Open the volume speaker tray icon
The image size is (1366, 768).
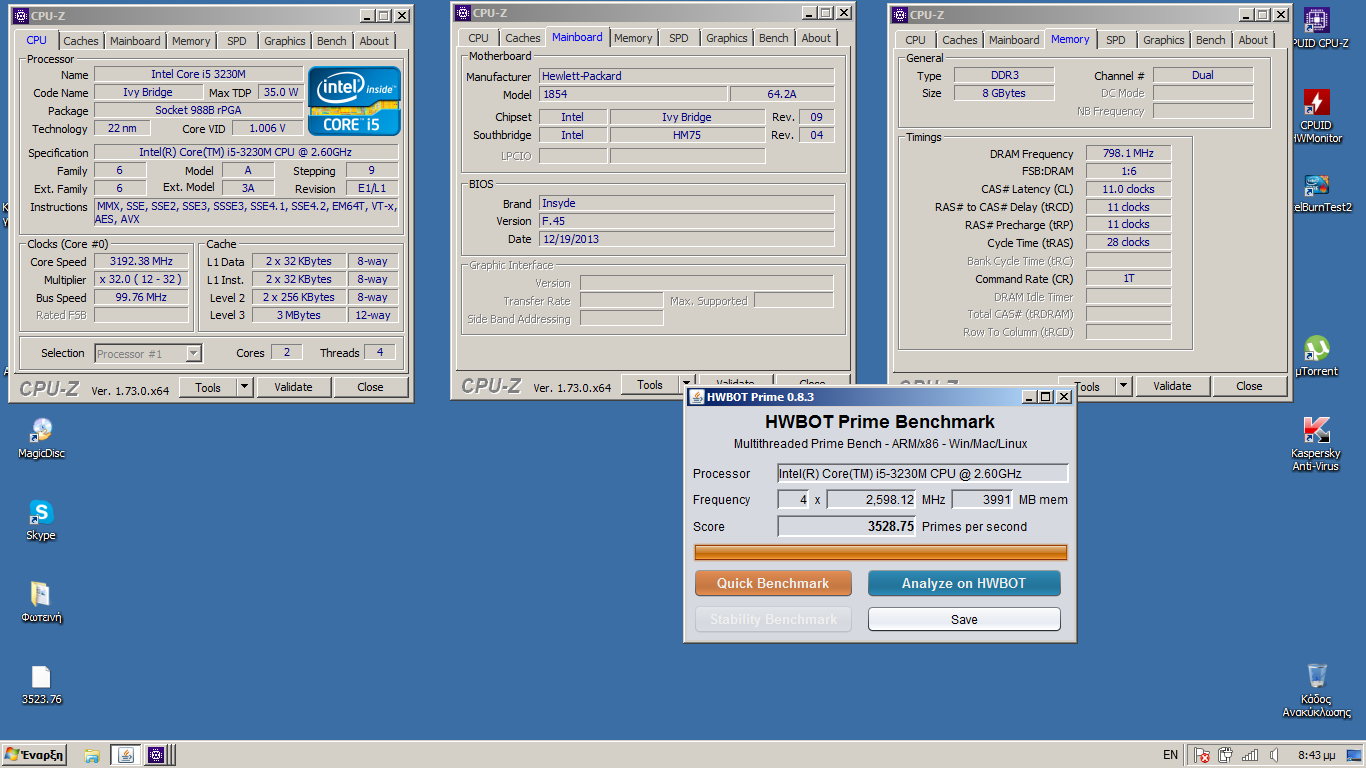[x=1274, y=755]
